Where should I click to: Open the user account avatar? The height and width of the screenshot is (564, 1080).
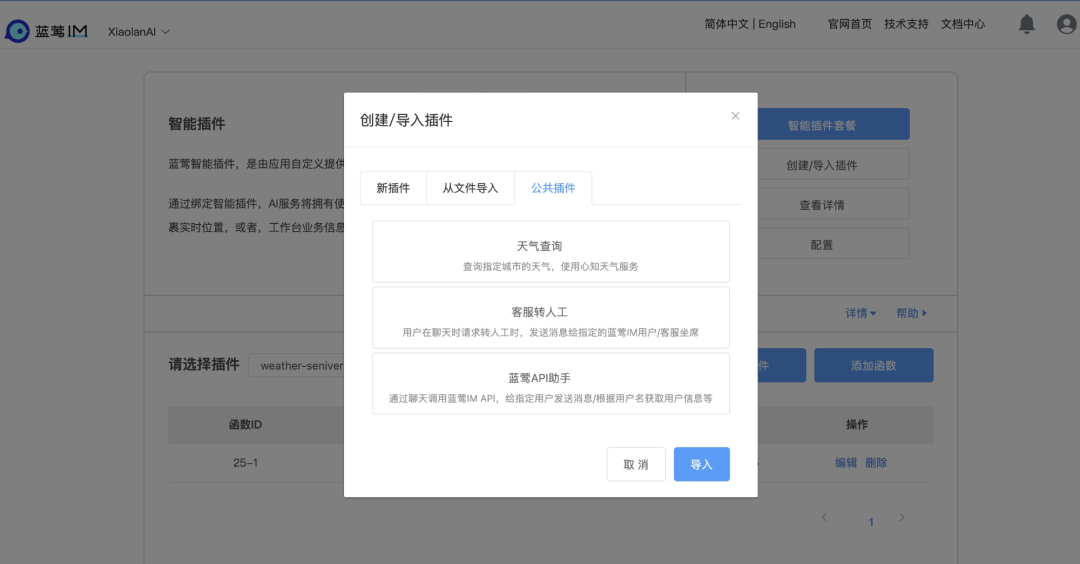[1066, 24]
